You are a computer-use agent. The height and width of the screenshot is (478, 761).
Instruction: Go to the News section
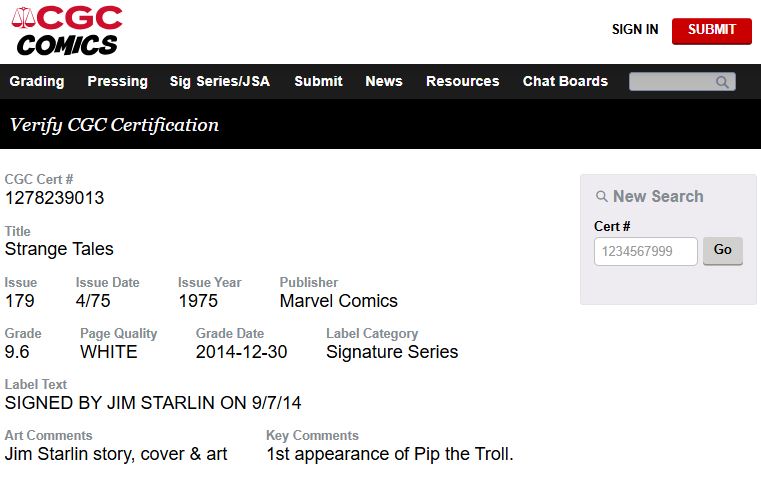click(x=384, y=81)
